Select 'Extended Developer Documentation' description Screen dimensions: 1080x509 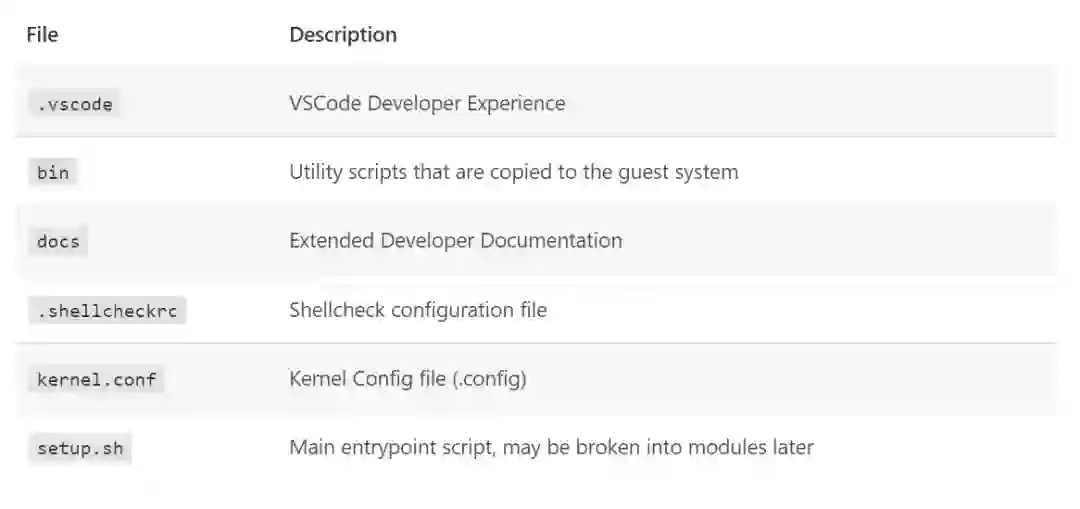click(455, 241)
